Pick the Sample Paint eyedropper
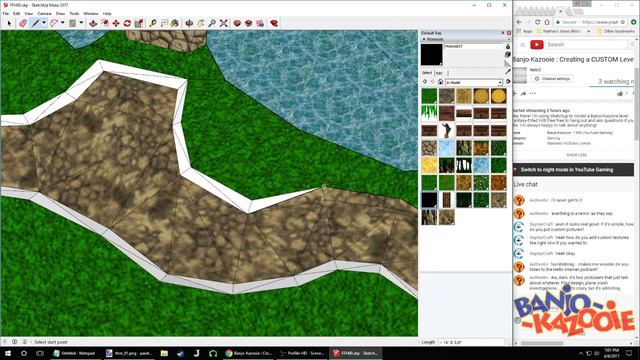 point(508,71)
